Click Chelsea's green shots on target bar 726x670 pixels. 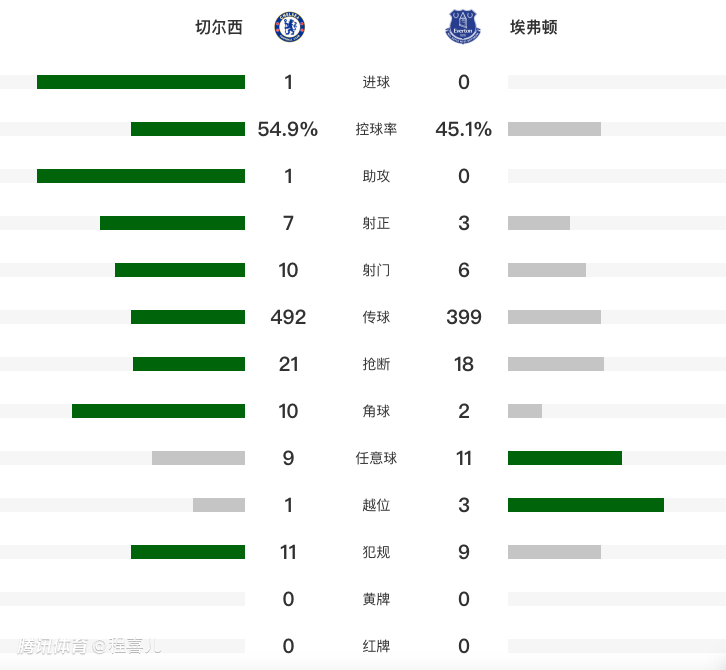point(172,223)
